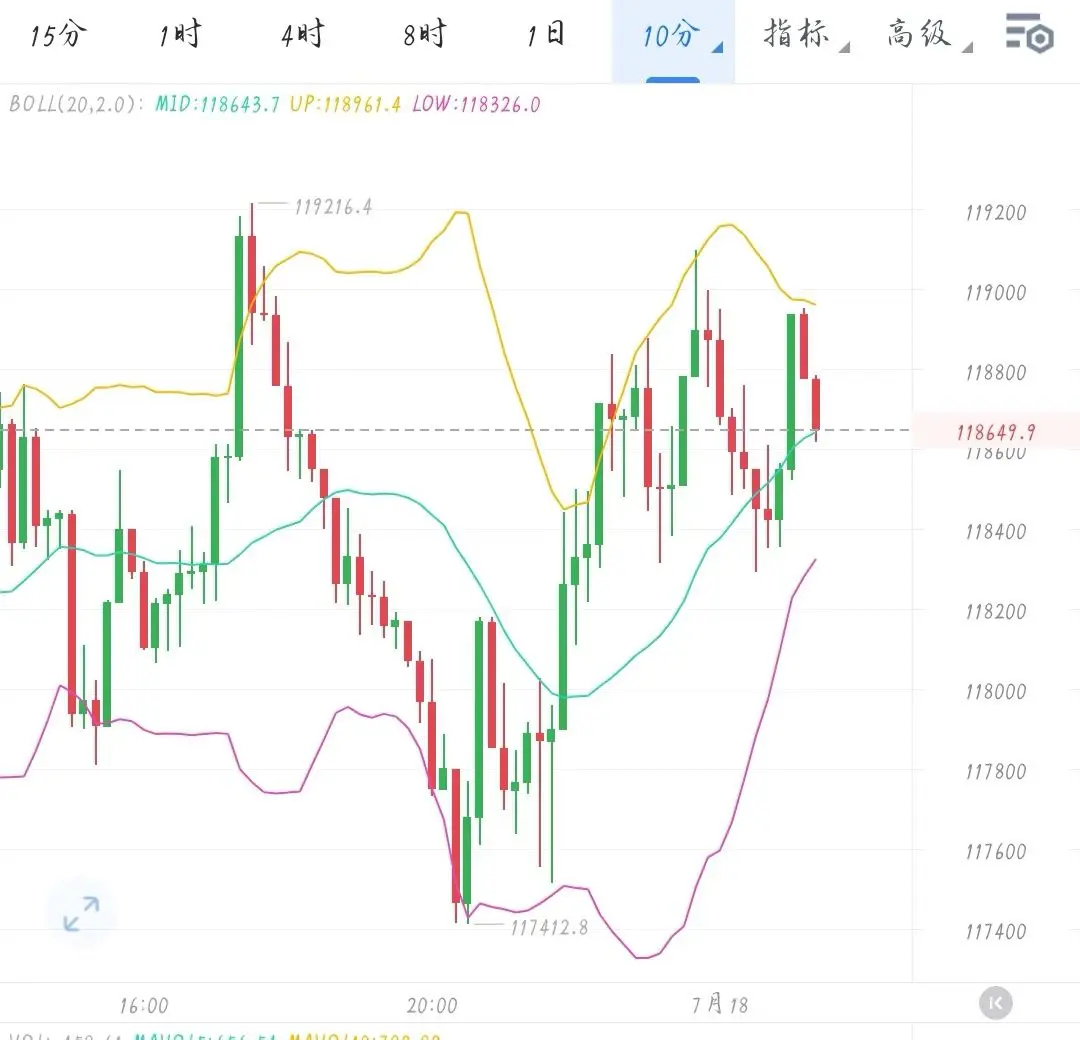
Task: Click the 20:00 time axis label
Action: point(432,1006)
